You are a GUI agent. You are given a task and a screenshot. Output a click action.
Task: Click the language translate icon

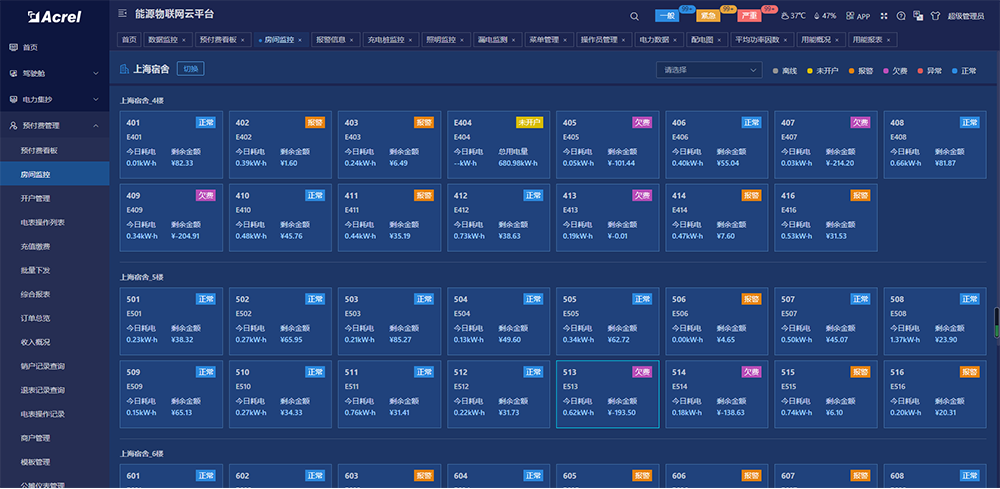pyautogui.click(x=916, y=16)
